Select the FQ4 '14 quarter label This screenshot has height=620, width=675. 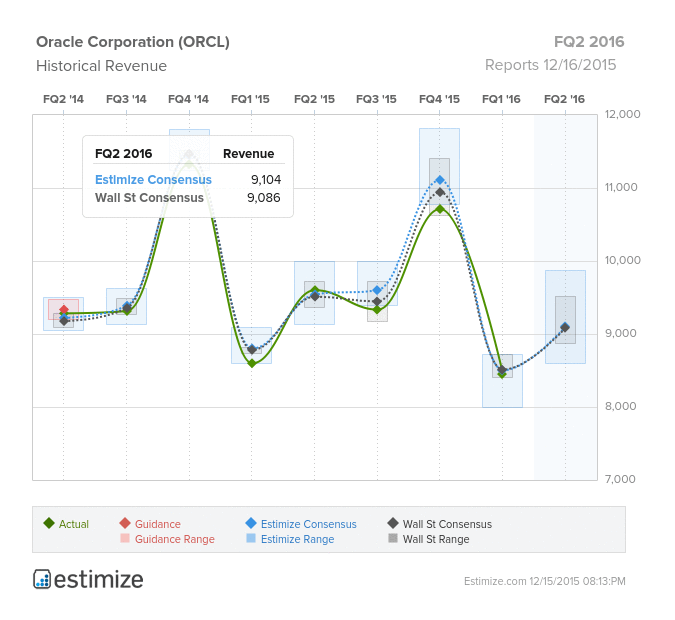pyautogui.click(x=189, y=99)
